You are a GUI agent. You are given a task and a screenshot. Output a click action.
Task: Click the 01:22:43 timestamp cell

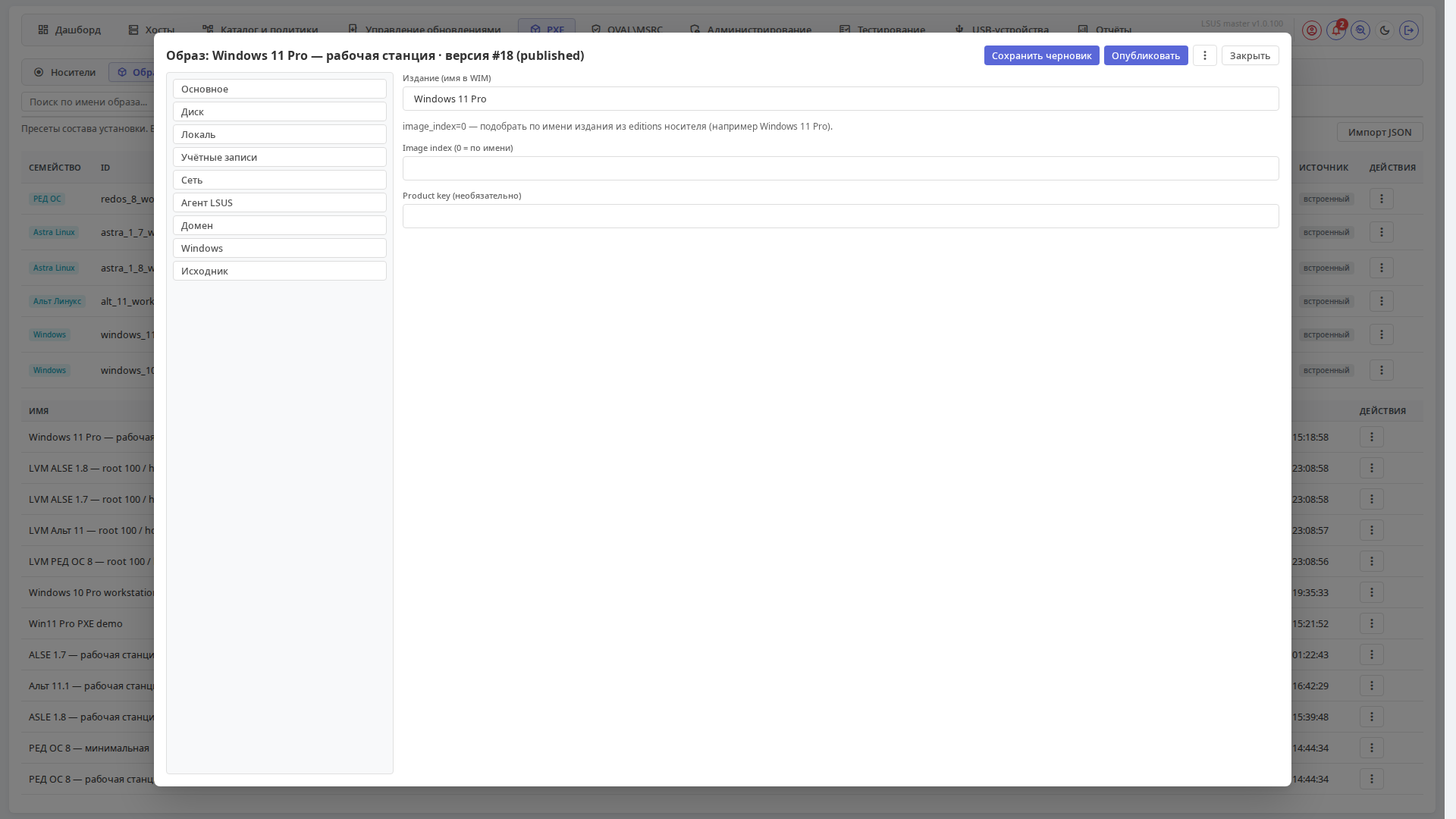(x=1310, y=654)
